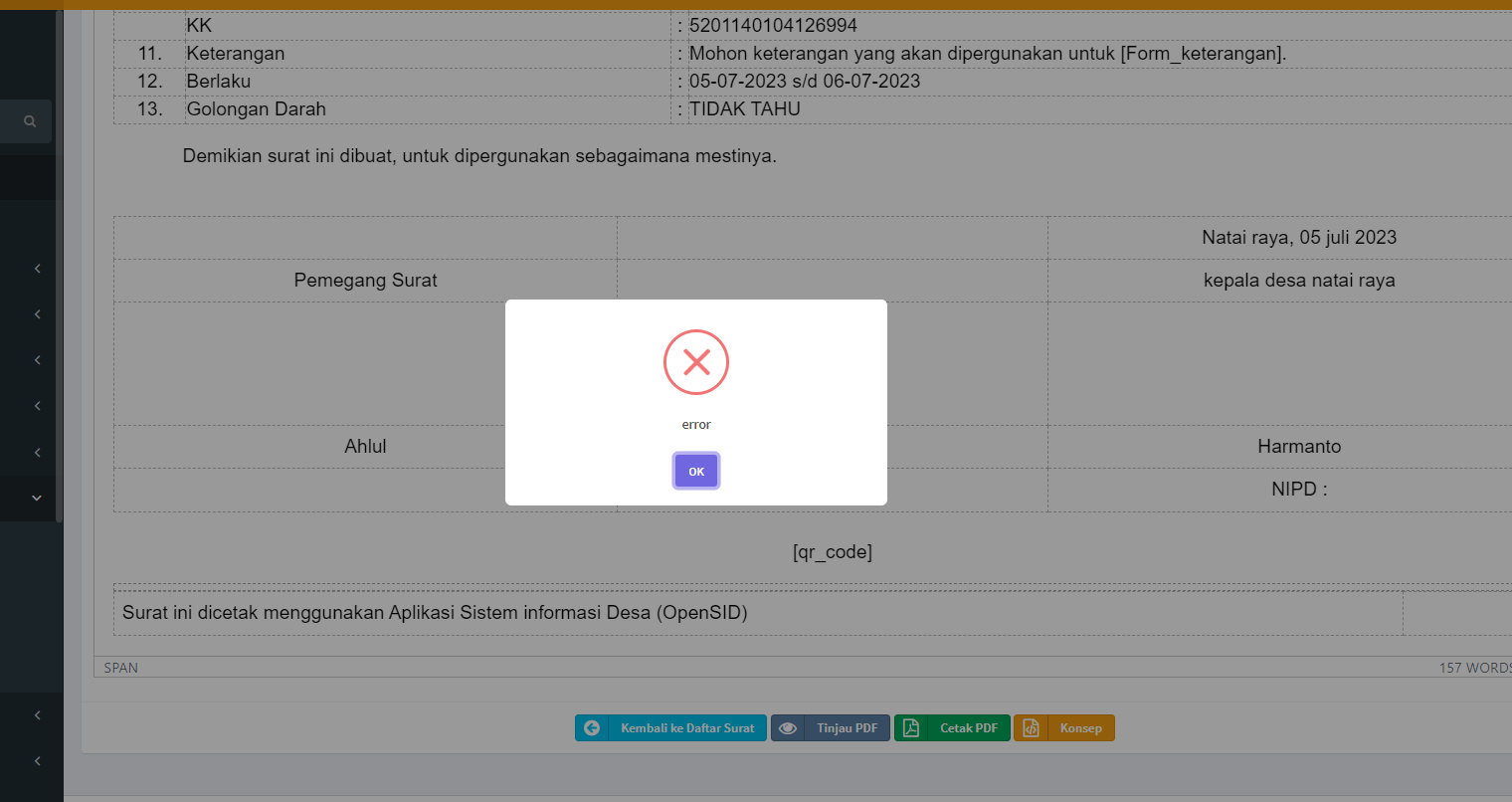Viewport: 1512px width, 802px height.
Task: Click the PDF file icon on Cetak PDF
Action: coord(911,727)
